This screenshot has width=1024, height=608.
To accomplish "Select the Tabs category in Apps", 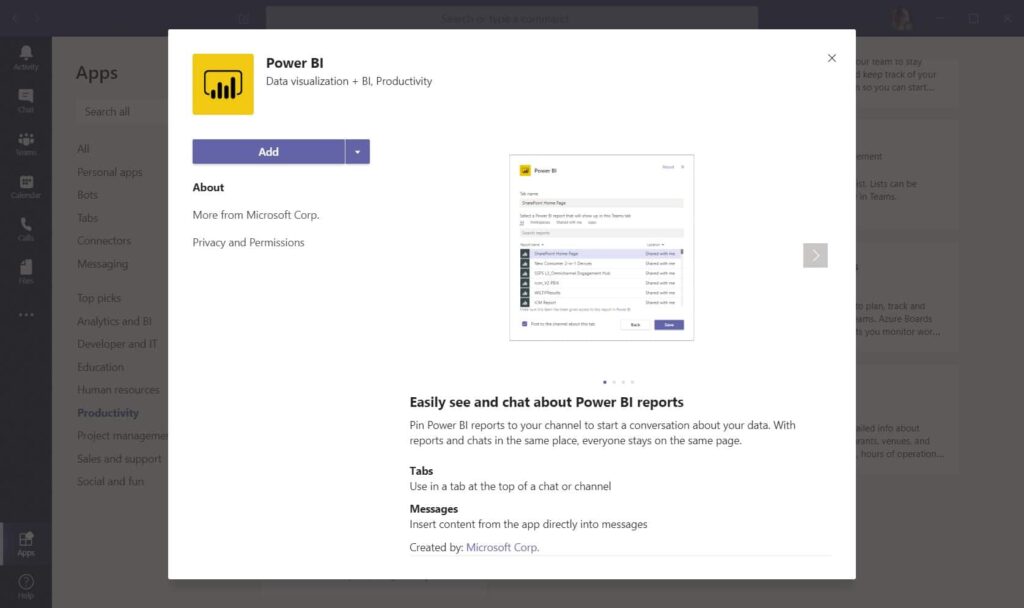I will (88, 217).
